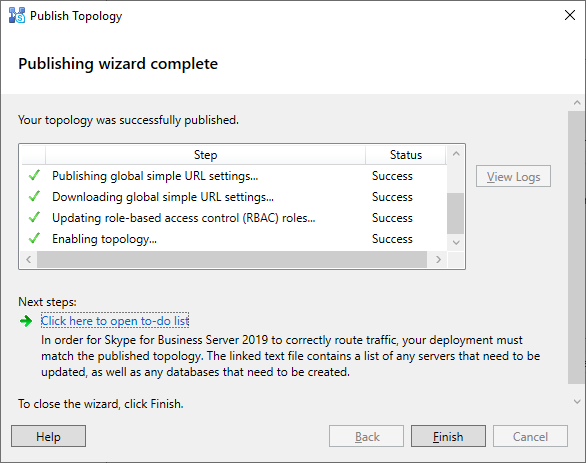
Task: Close the Publish Topology window
Action: 570,15
